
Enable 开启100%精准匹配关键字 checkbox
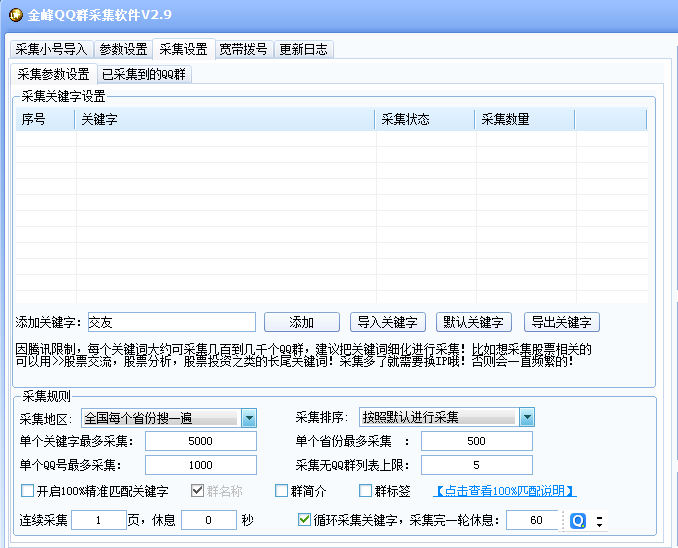[28, 490]
